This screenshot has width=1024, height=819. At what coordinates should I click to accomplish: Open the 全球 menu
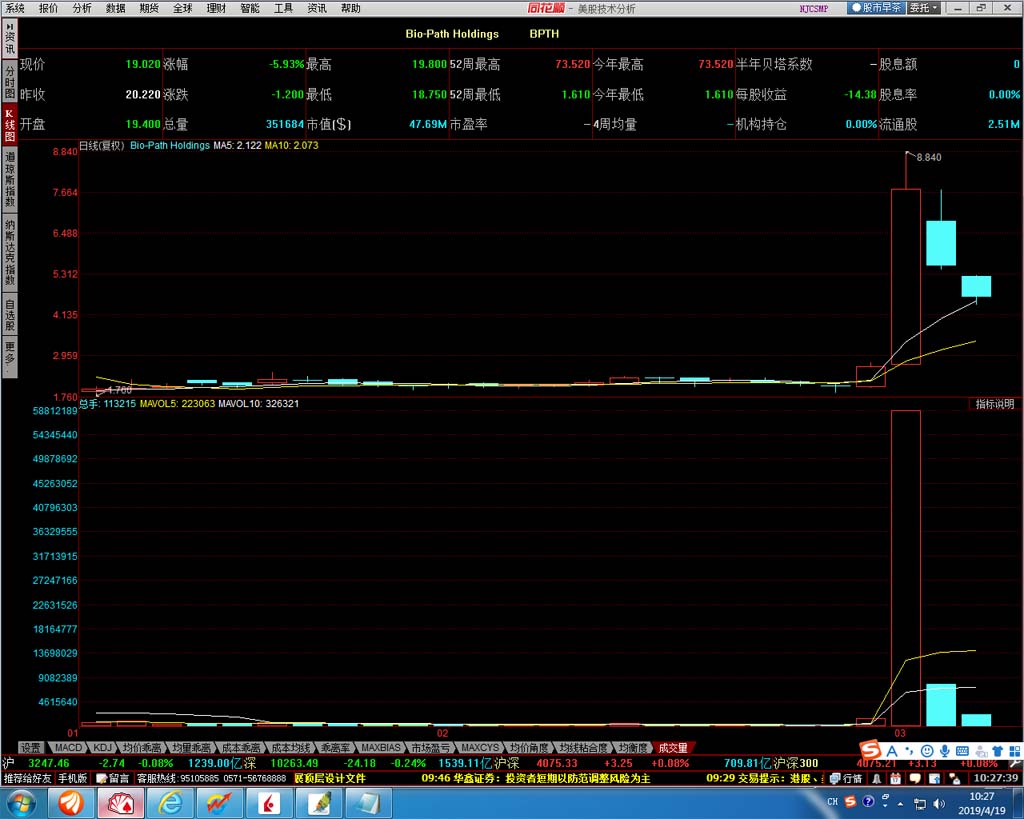tap(183, 8)
